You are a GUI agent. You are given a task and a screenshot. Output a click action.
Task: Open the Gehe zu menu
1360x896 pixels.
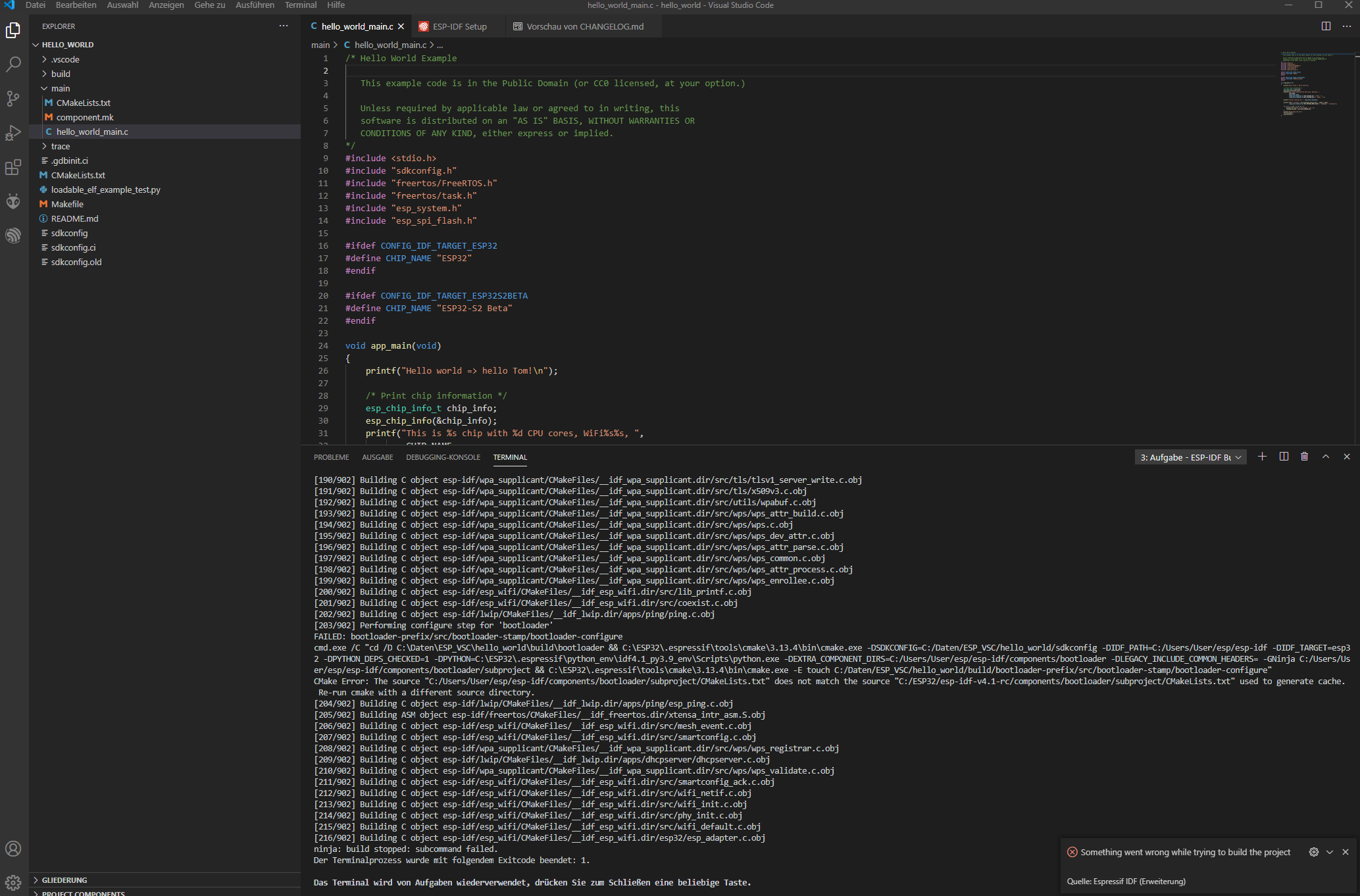click(x=210, y=5)
